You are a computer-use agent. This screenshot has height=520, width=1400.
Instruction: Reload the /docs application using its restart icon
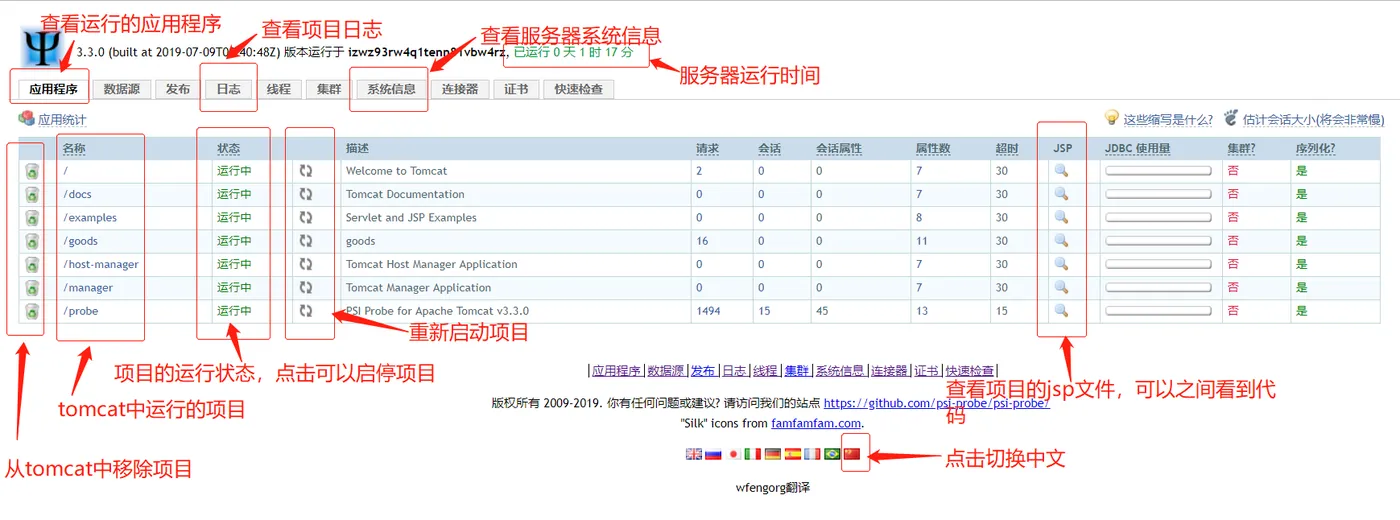306,194
